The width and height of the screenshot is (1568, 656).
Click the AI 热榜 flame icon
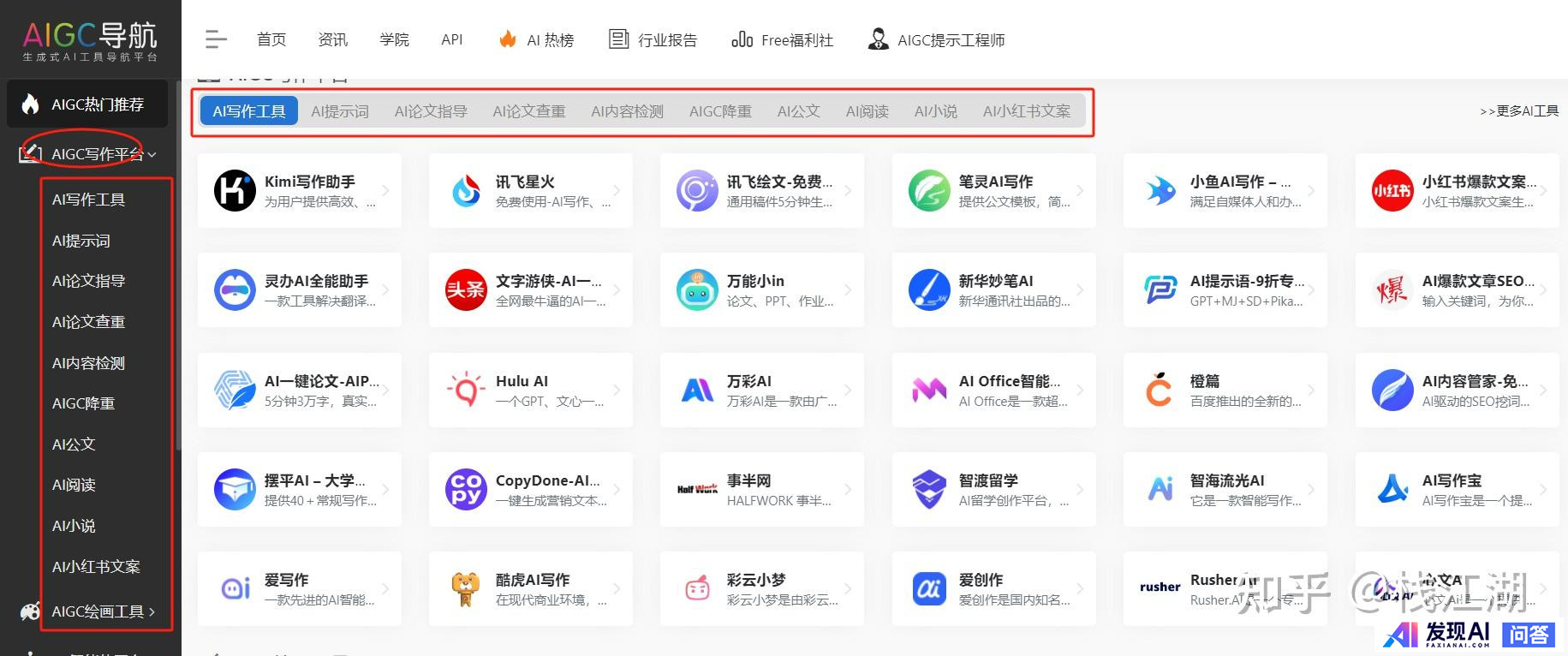coord(508,39)
